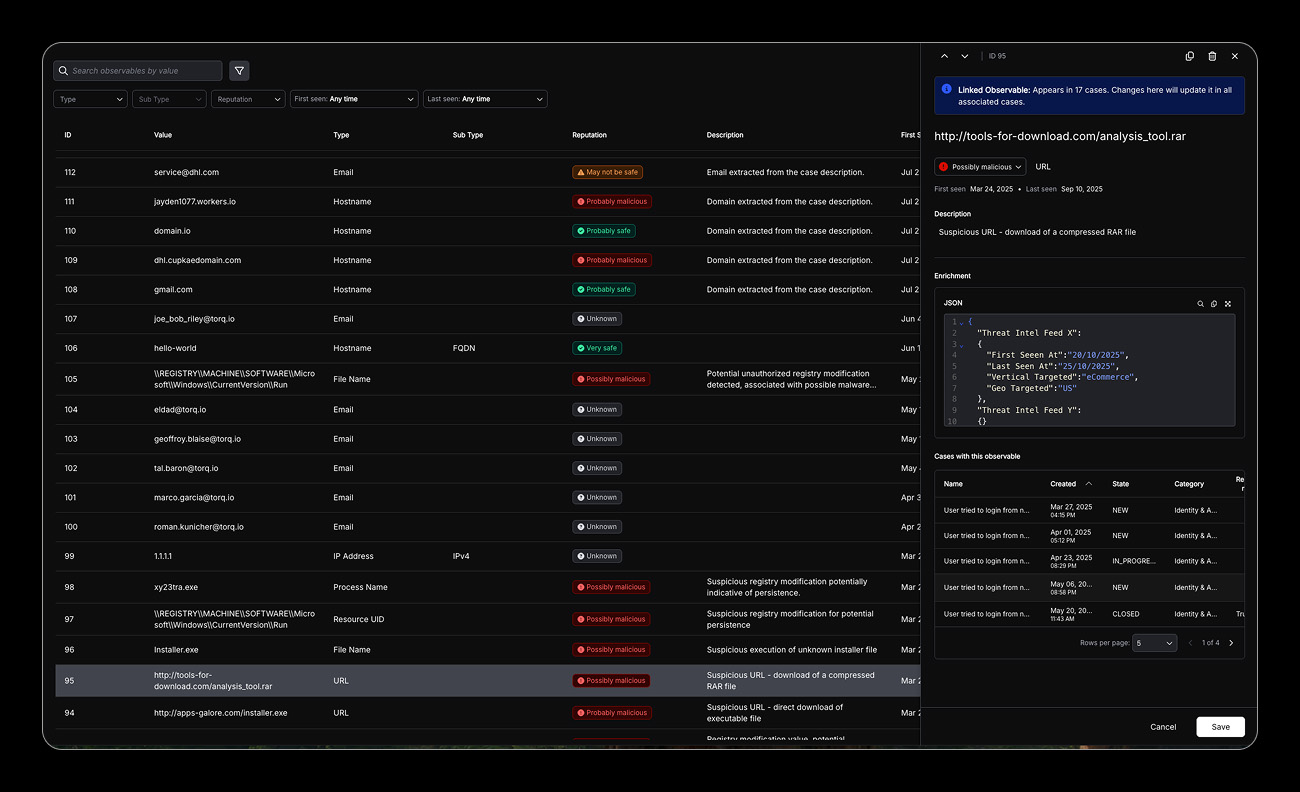Expand the First seen time filter
This screenshot has height=792, width=1300.
click(353, 99)
